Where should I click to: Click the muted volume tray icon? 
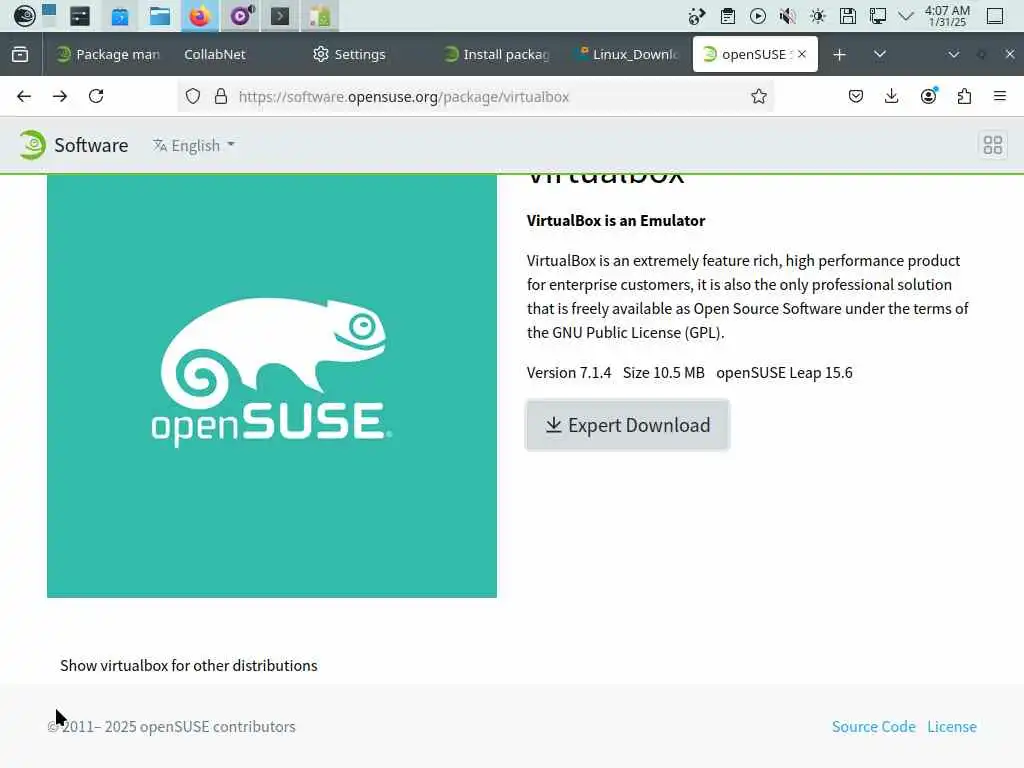pos(788,16)
